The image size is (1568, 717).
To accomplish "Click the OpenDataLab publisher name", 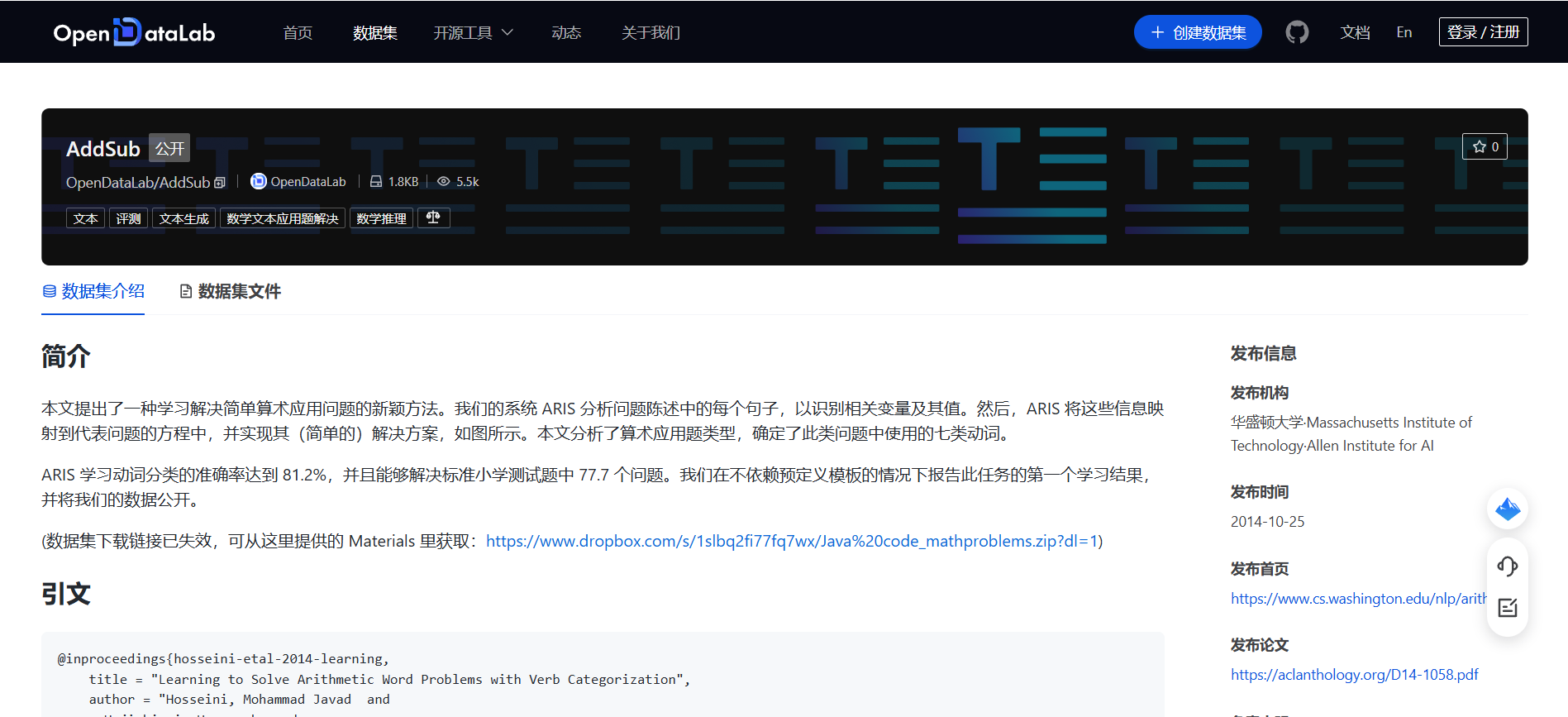I will point(308,182).
